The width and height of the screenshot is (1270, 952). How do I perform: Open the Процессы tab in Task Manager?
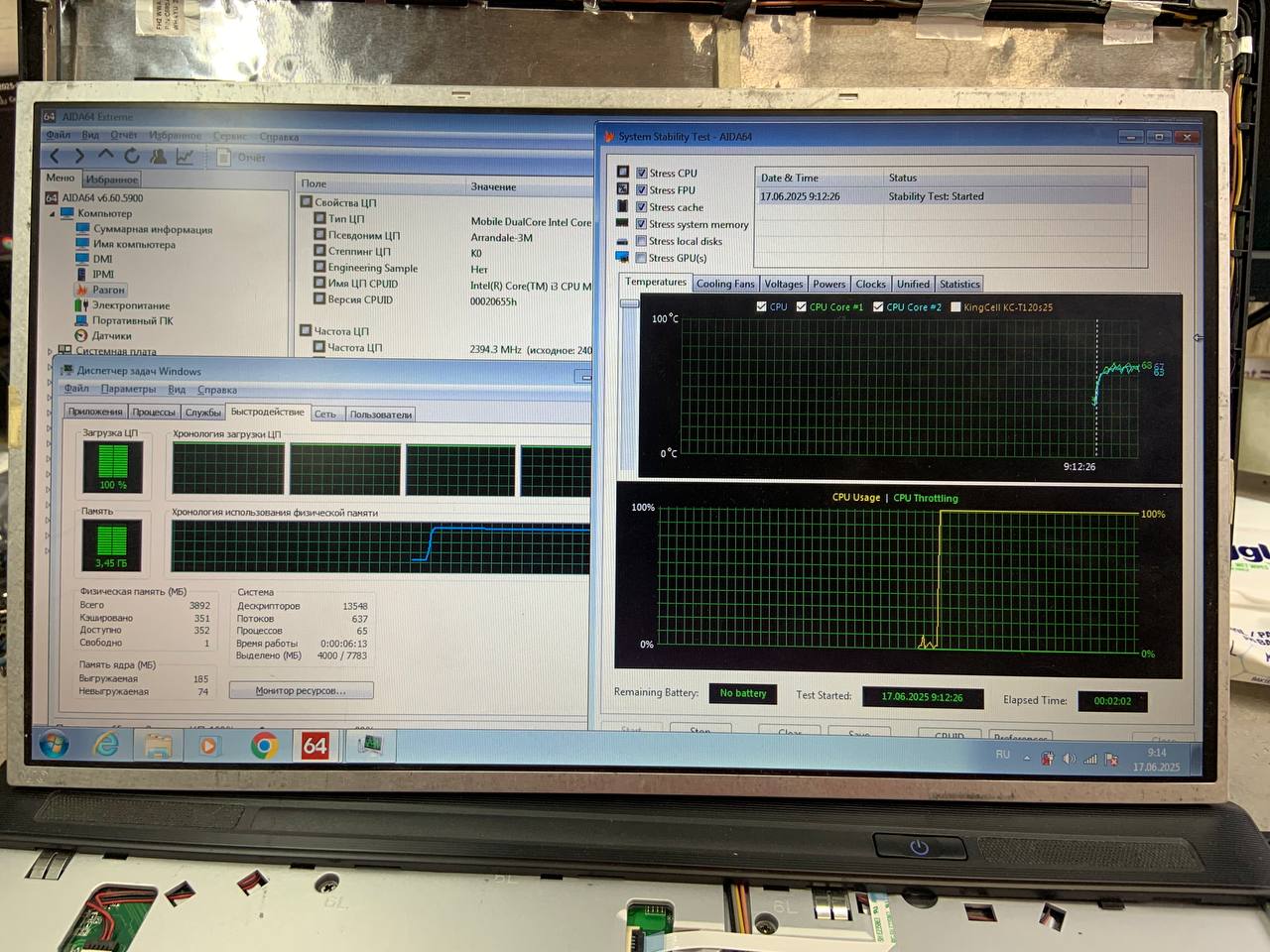[x=154, y=413]
